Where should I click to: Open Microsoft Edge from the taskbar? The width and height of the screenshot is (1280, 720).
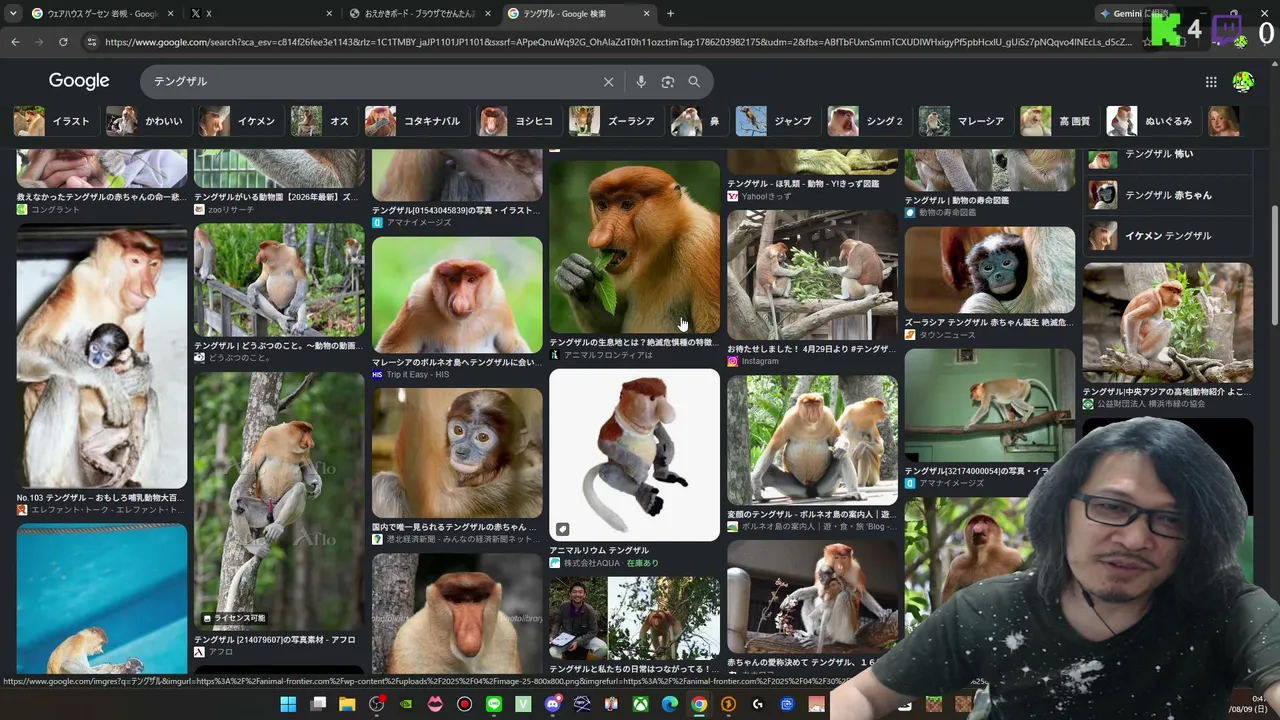[x=670, y=704]
